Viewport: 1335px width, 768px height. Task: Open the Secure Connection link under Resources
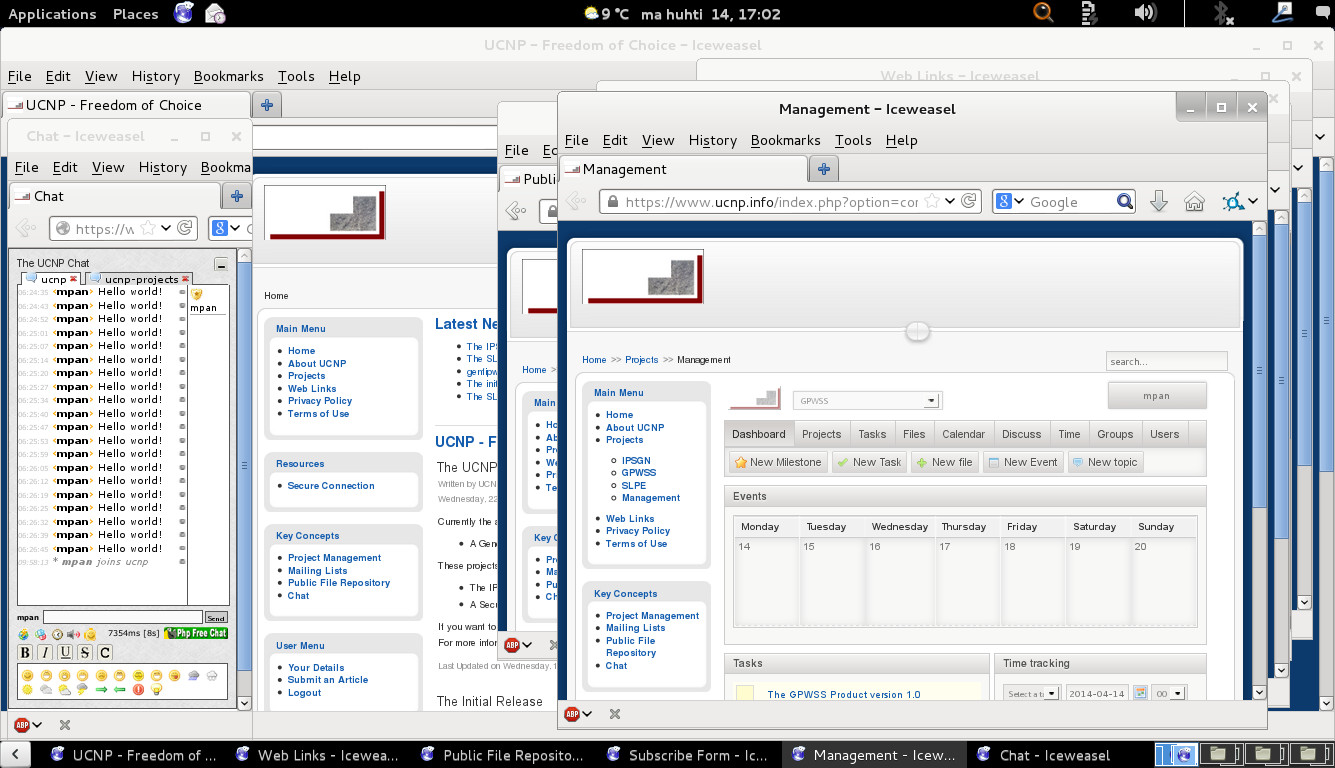(x=331, y=486)
